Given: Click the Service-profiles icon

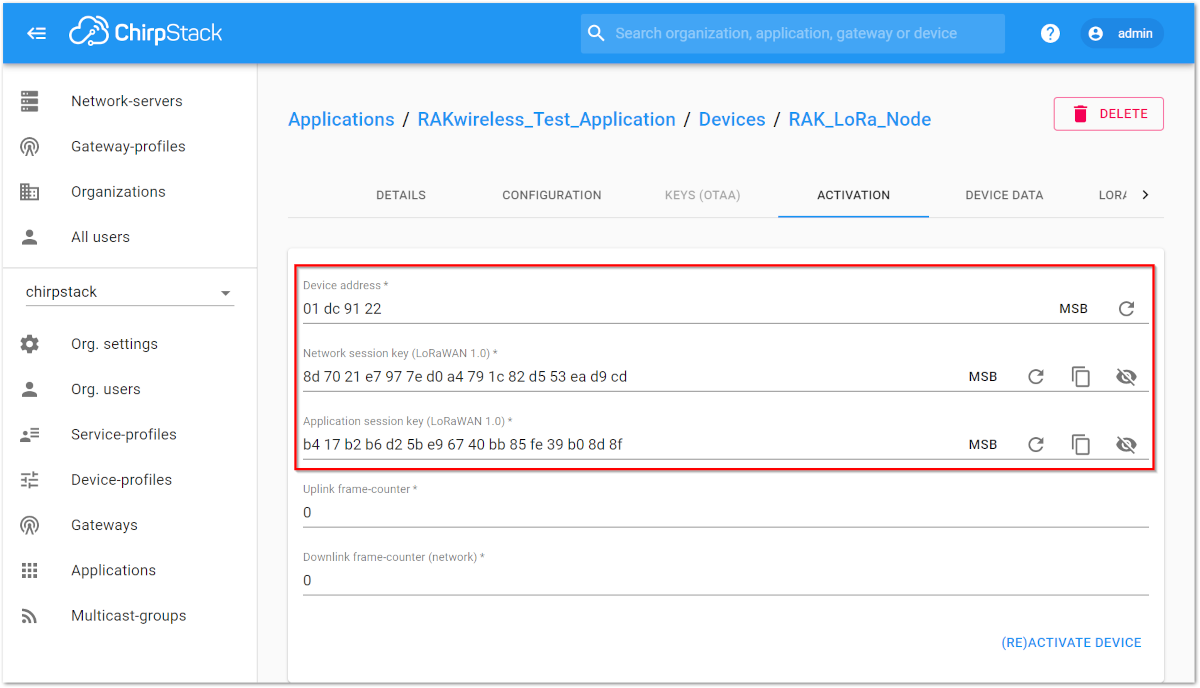Looking at the screenshot, I should pyautogui.click(x=29, y=434).
